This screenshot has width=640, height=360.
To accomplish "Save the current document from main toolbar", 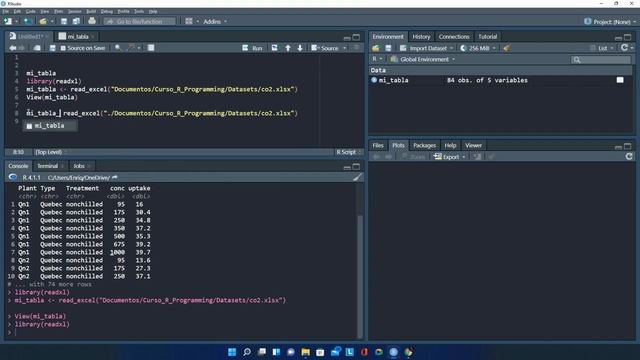I will click(64, 21).
